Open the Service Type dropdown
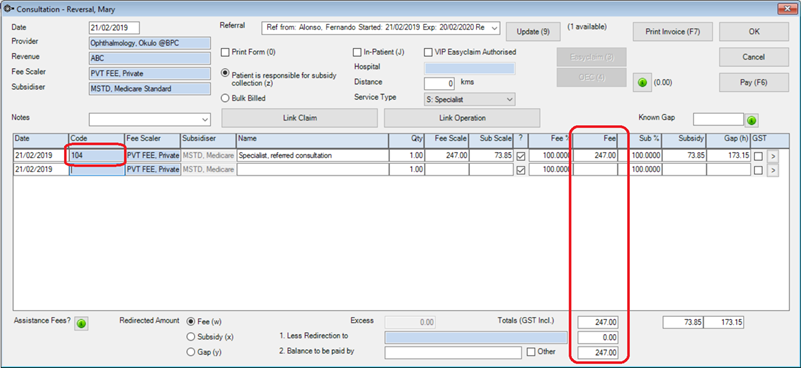Image resolution: width=801 pixels, height=368 pixels. [509, 100]
